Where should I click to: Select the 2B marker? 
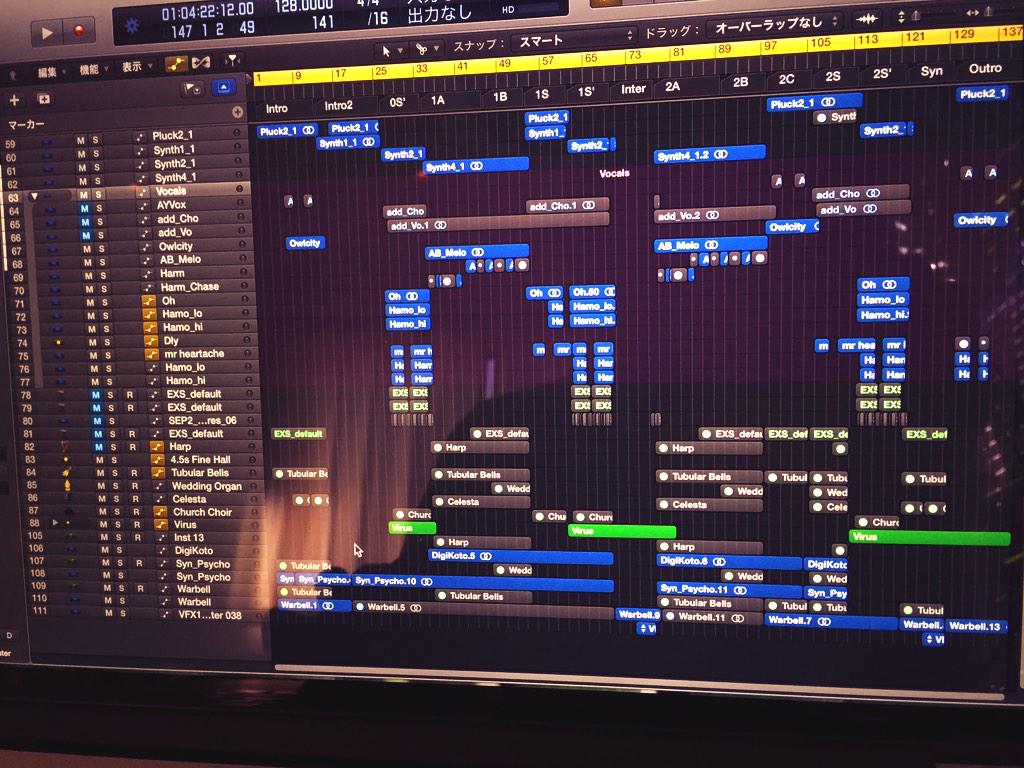(740, 82)
